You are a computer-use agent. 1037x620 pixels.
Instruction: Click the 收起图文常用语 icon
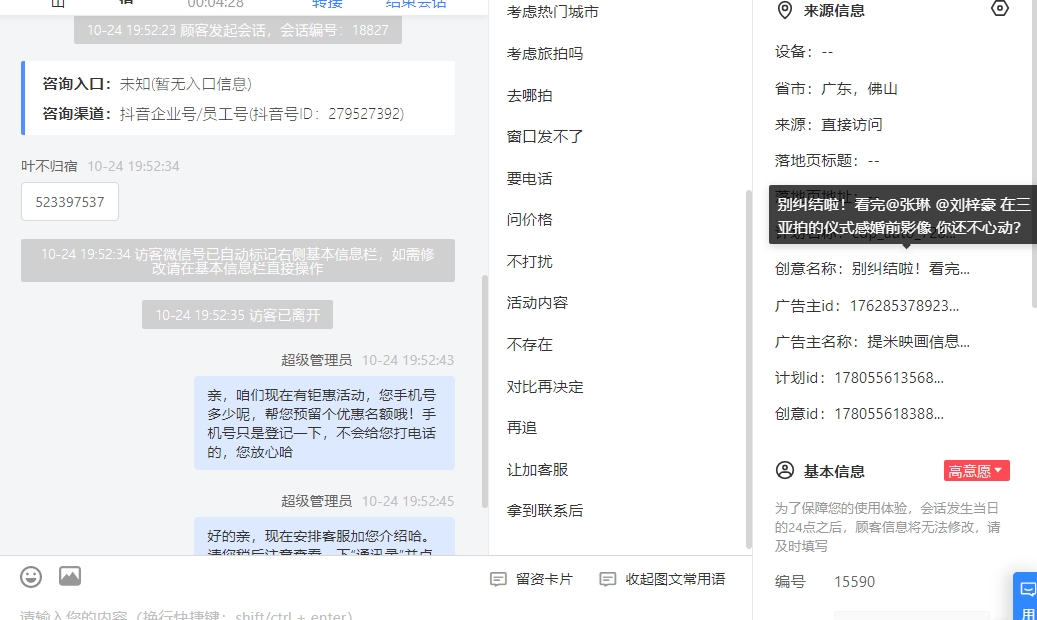click(607, 580)
